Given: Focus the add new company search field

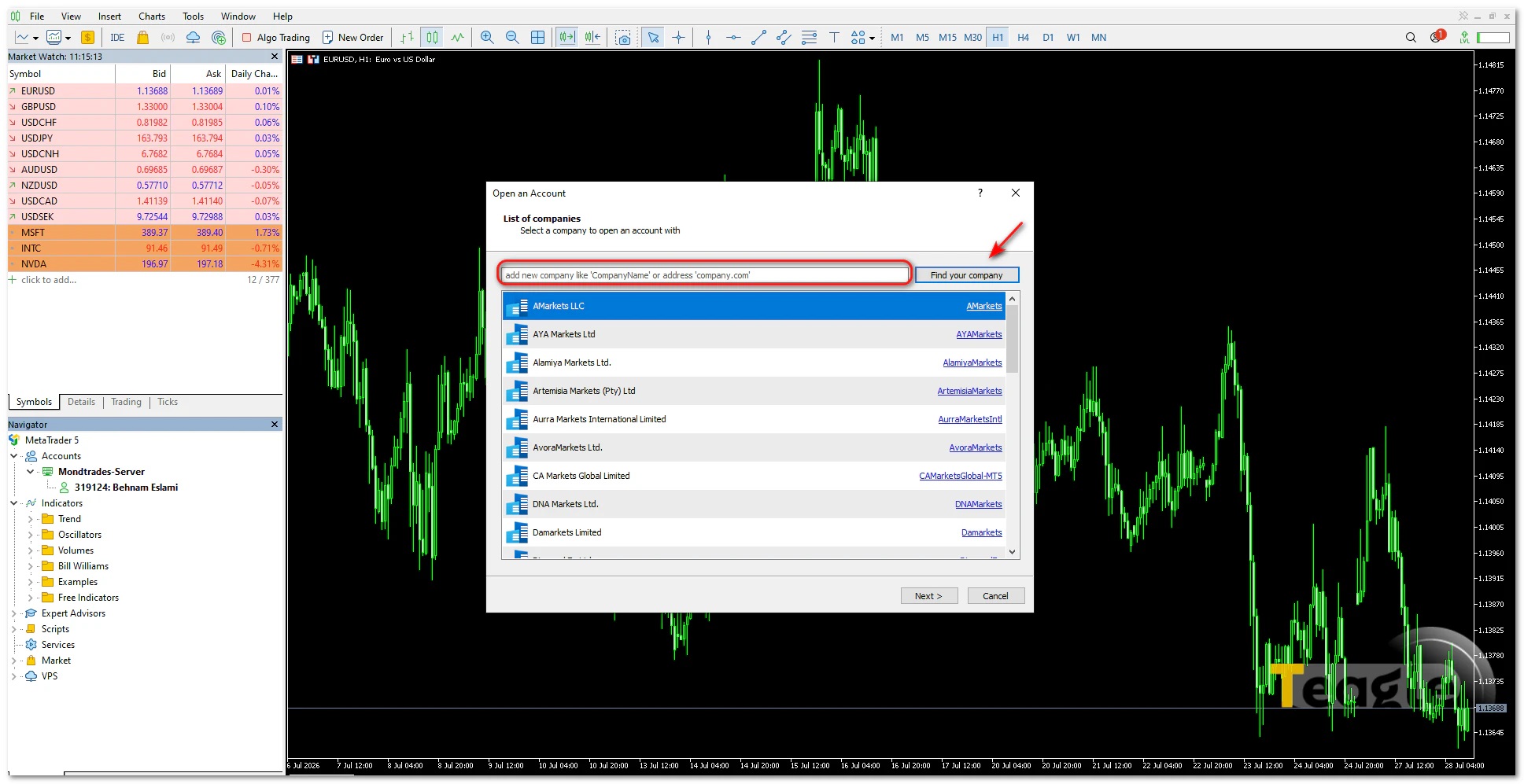Looking at the screenshot, I should click(705, 275).
